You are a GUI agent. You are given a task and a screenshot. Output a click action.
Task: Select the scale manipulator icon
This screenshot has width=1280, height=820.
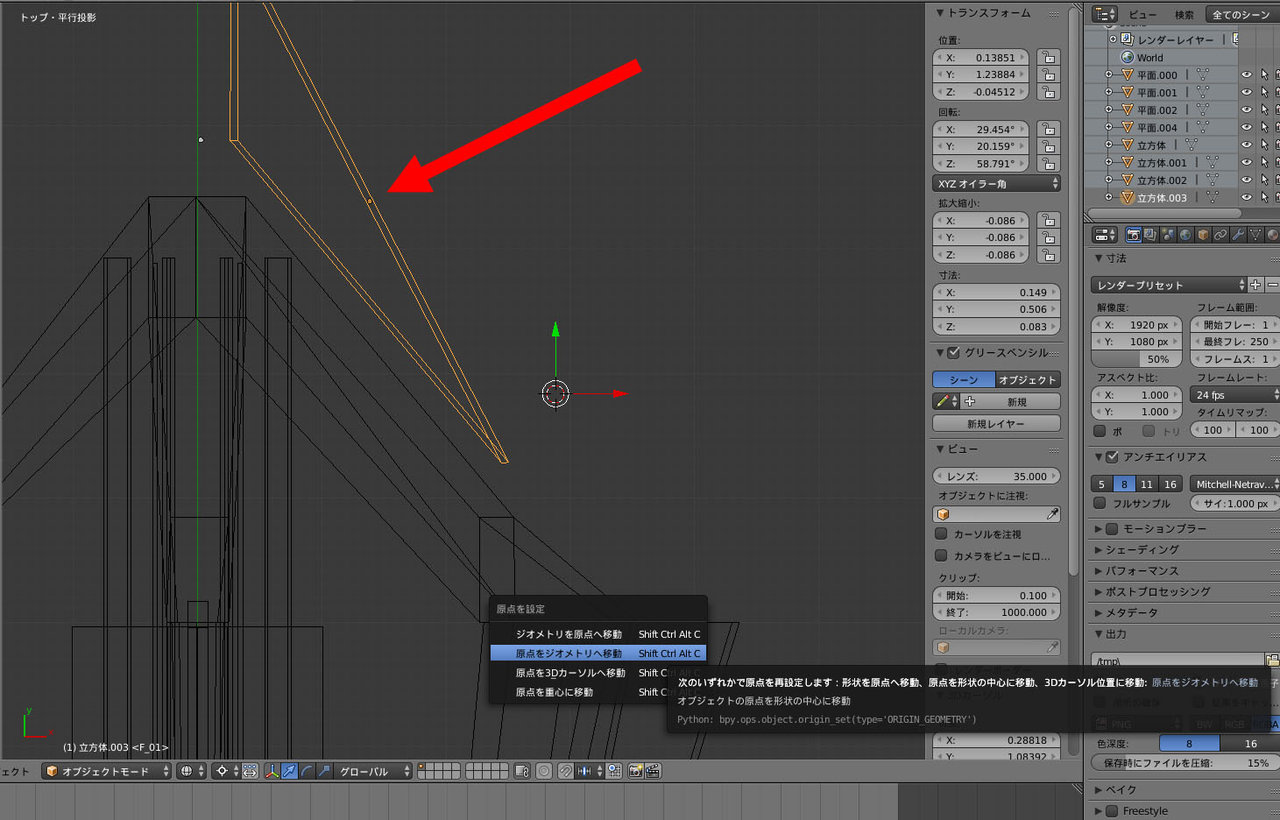324,771
